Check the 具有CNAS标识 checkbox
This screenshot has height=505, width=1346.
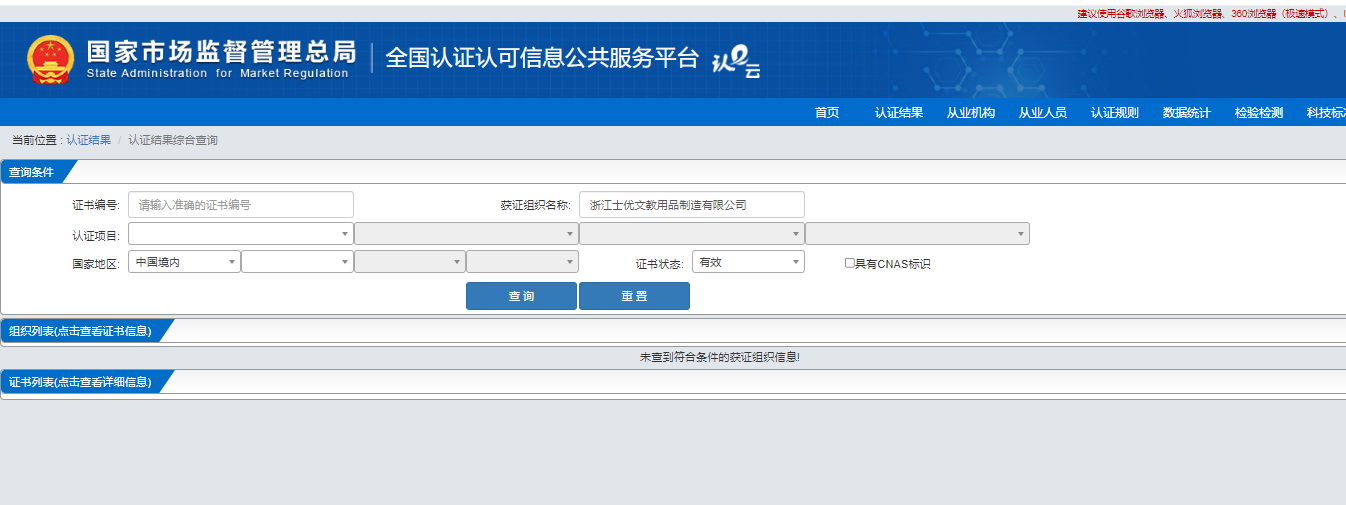click(x=850, y=264)
